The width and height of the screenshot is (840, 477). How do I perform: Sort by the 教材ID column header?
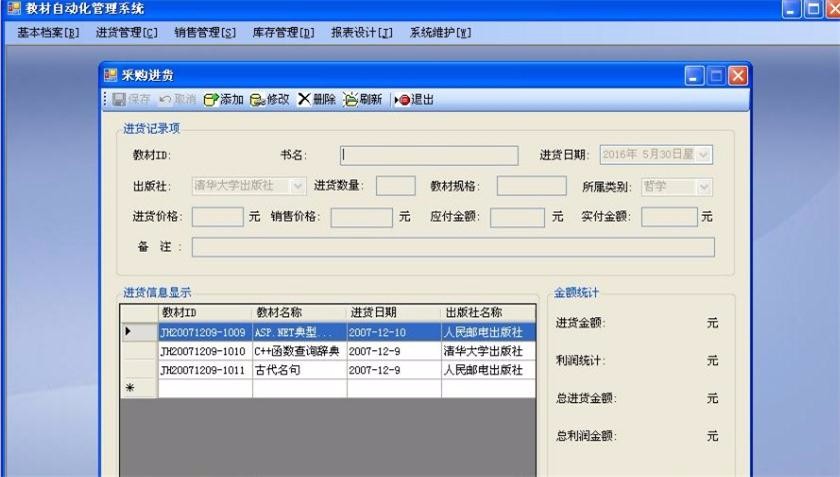point(205,312)
